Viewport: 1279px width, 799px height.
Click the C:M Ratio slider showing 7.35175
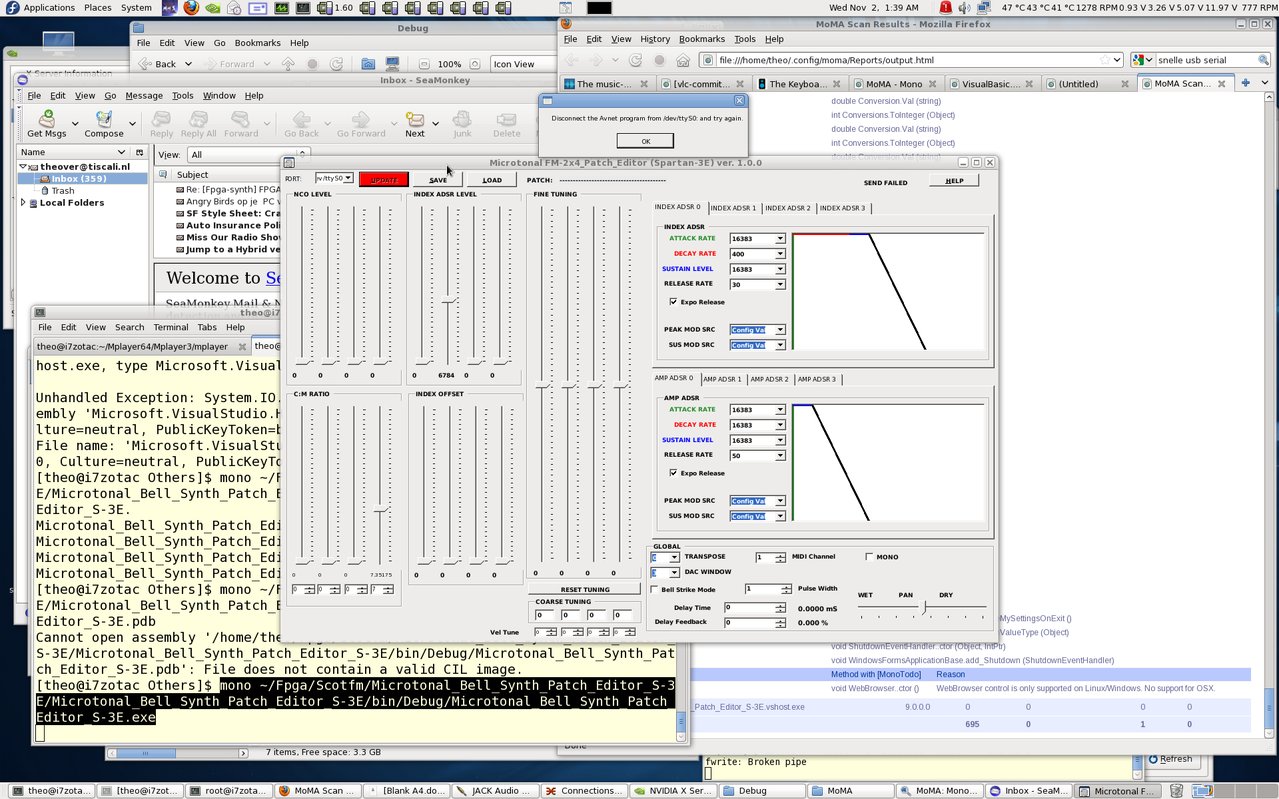click(379, 510)
